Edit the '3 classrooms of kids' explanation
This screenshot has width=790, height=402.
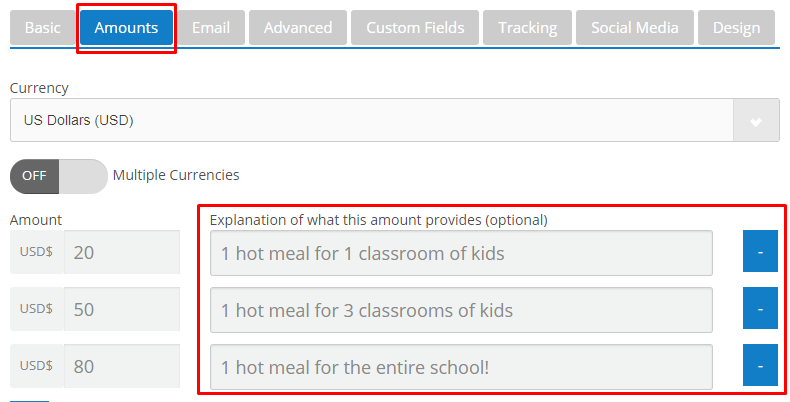461,310
